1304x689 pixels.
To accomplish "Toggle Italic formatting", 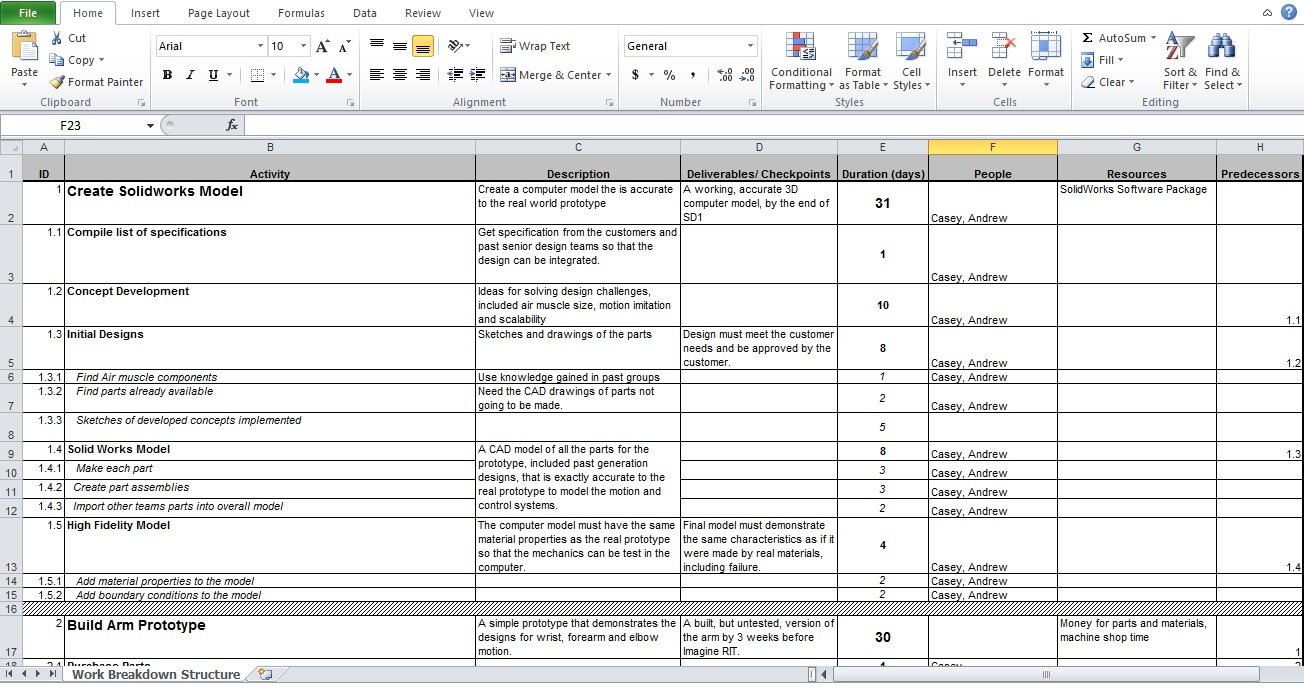I will click(x=190, y=75).
